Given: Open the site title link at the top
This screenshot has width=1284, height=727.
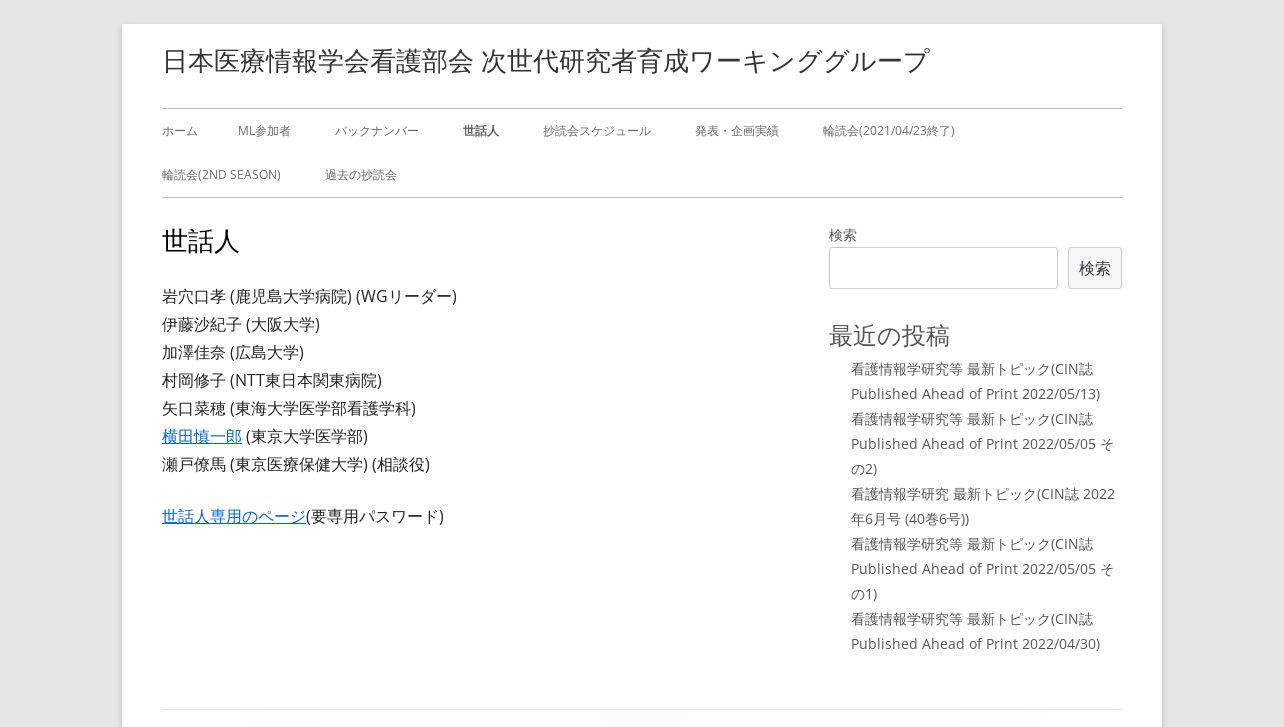Looking at the screenshot, I should 546,61.
